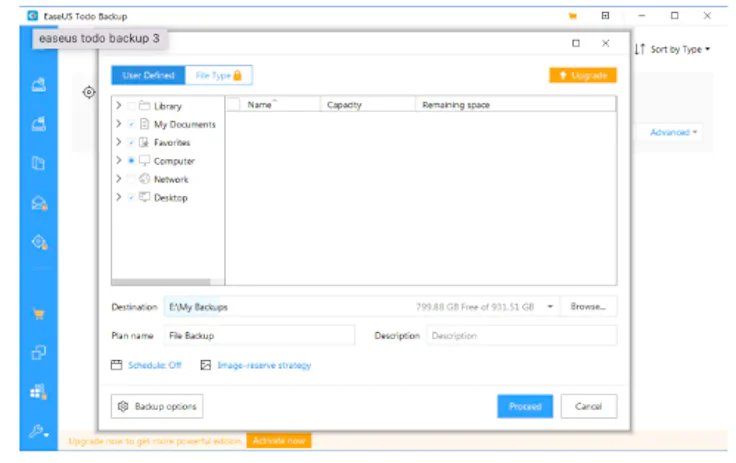Select the File Backup sidebar icon
The image size is (736, 463).
[x=38, y=163]
